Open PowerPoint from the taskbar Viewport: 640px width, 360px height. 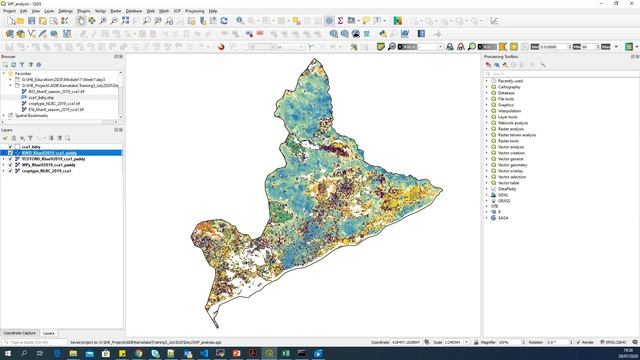point(237,353)
